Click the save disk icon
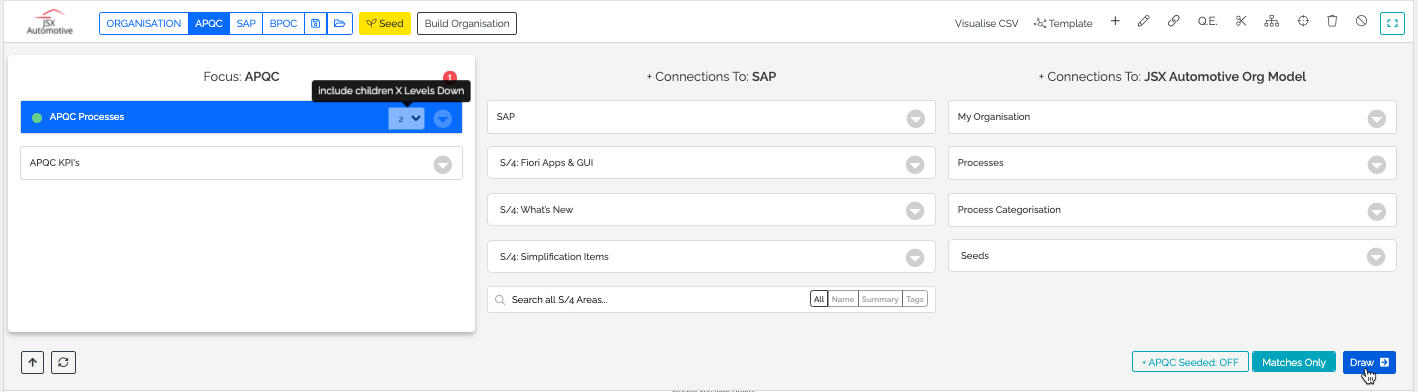The image size is (1418, 392). (316, 23)
